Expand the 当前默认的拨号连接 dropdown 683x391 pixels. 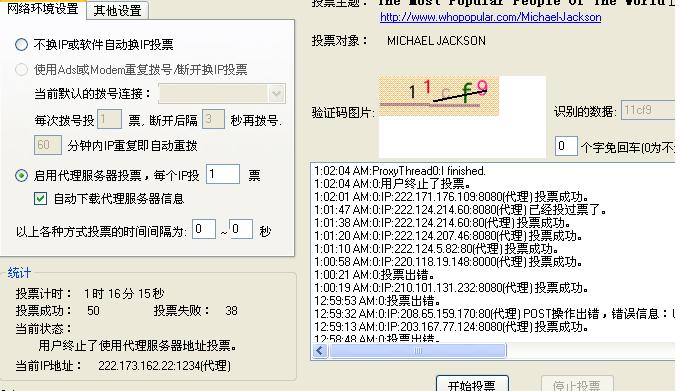[x=276, y=93]
